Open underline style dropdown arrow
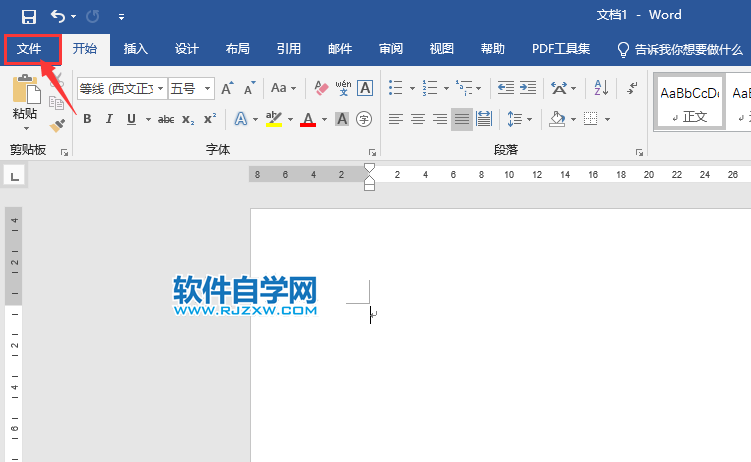Screen dimensions: 751x462 (148, 119)
